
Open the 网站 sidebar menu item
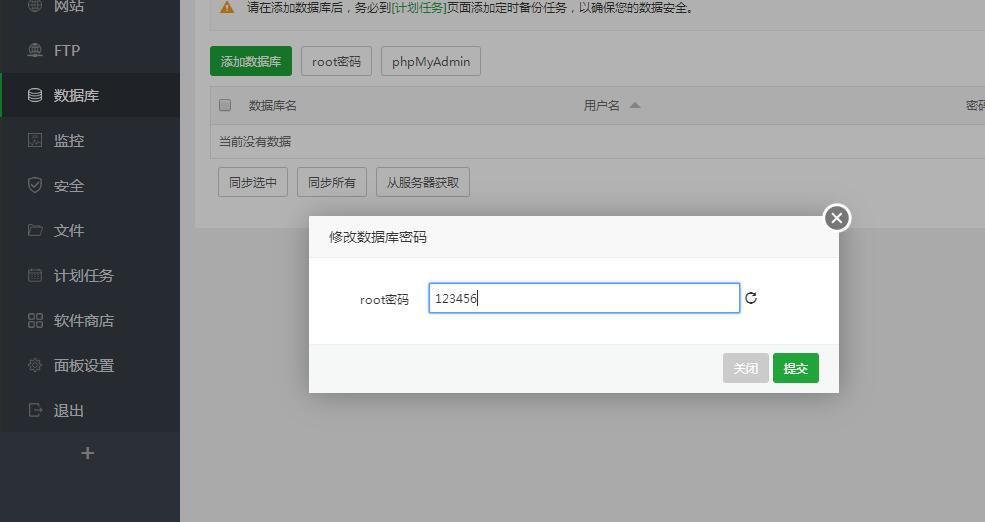68,7
